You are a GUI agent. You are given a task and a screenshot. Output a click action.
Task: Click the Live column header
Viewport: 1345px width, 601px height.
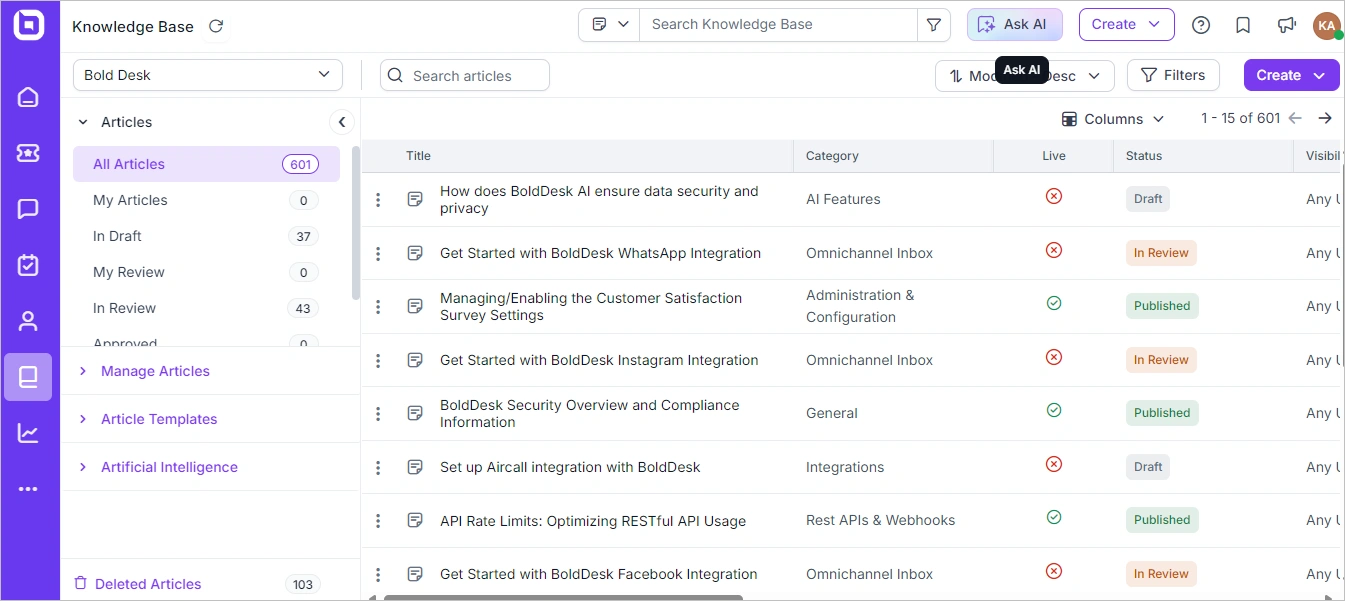(1053, 156)
